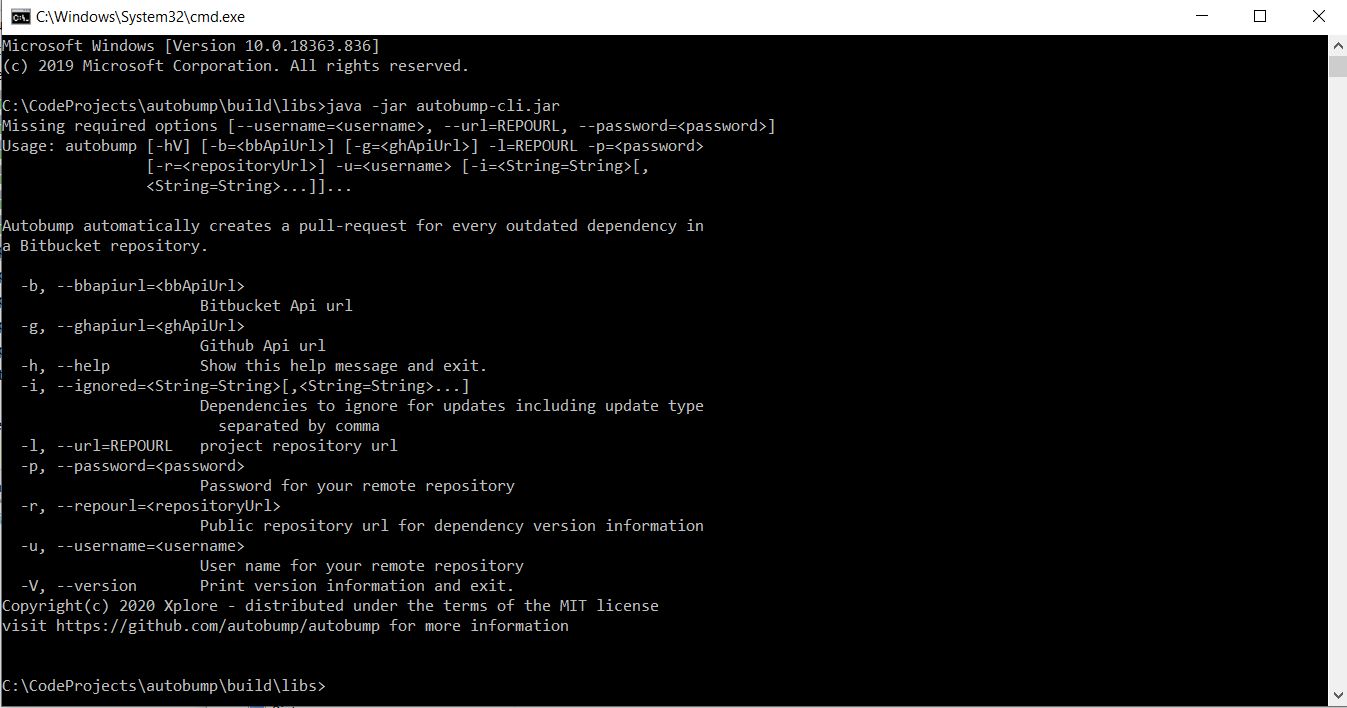Open the cmd.exe system menu icon
Image resolution: width=1347 pixels, height=708 pixels.
coord(18,16)
